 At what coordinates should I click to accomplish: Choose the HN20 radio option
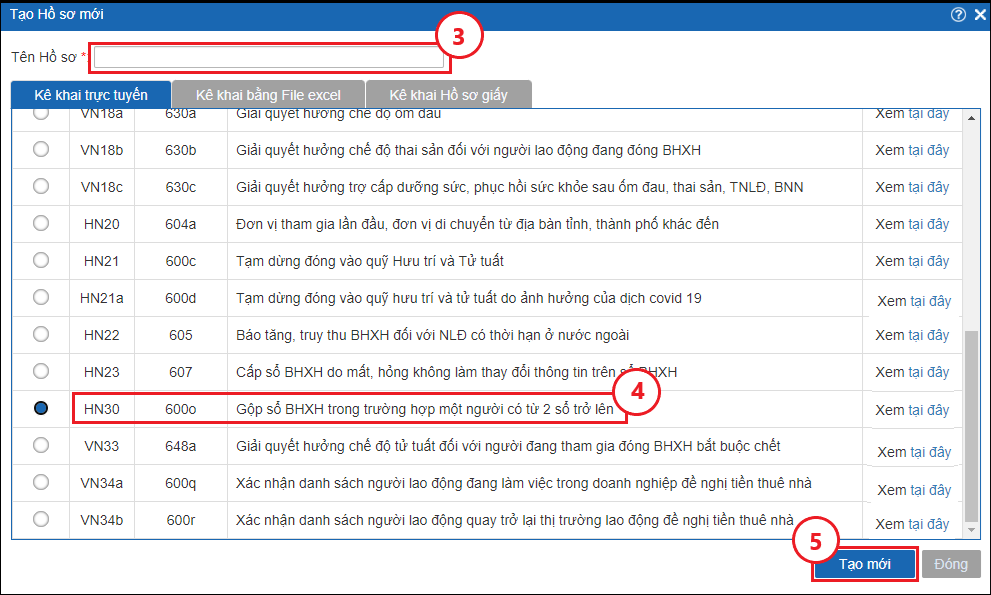pyautogui.click(x=41, y=223)
